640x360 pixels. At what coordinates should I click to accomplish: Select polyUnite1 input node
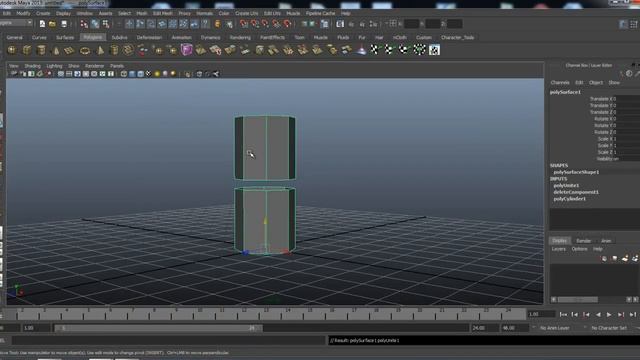566,186
